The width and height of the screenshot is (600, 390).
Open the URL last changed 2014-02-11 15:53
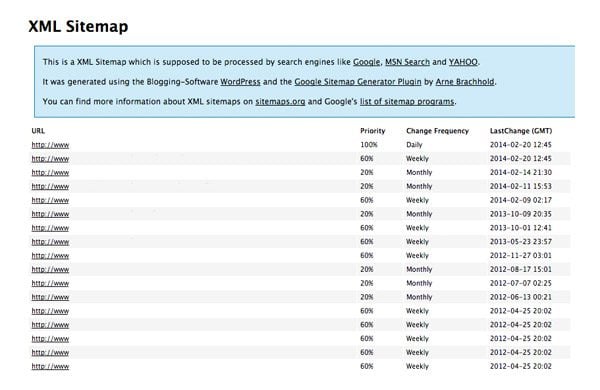[50, 186]
